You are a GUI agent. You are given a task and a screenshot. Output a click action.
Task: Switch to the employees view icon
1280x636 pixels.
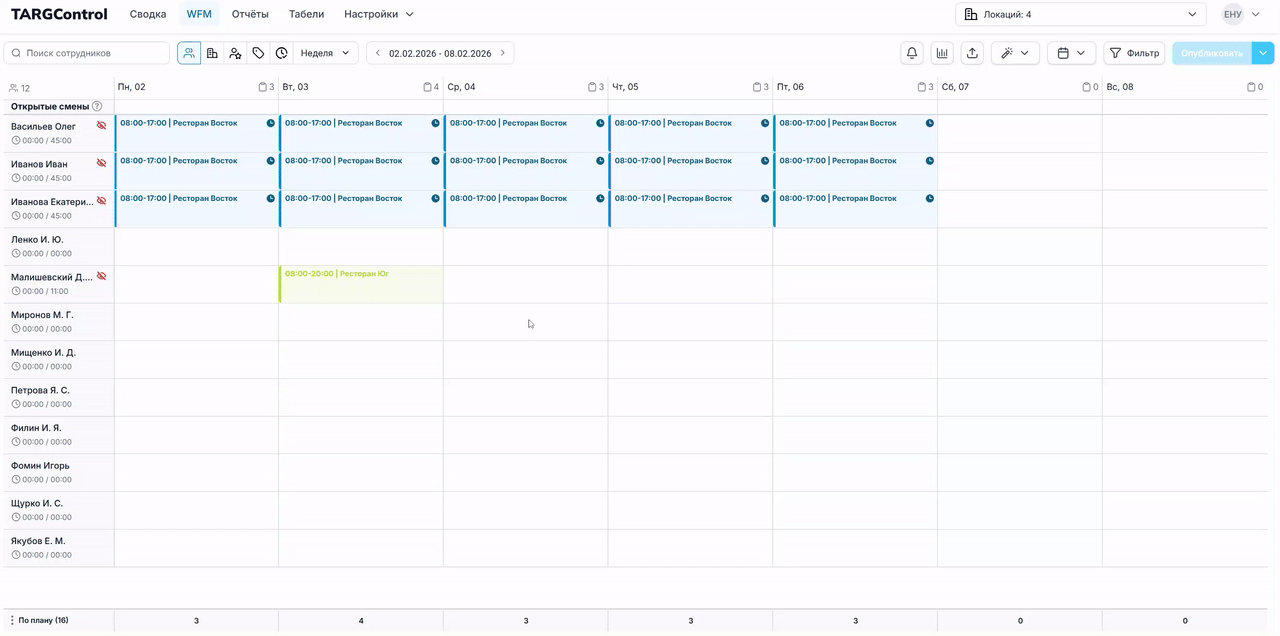[189, 53]
